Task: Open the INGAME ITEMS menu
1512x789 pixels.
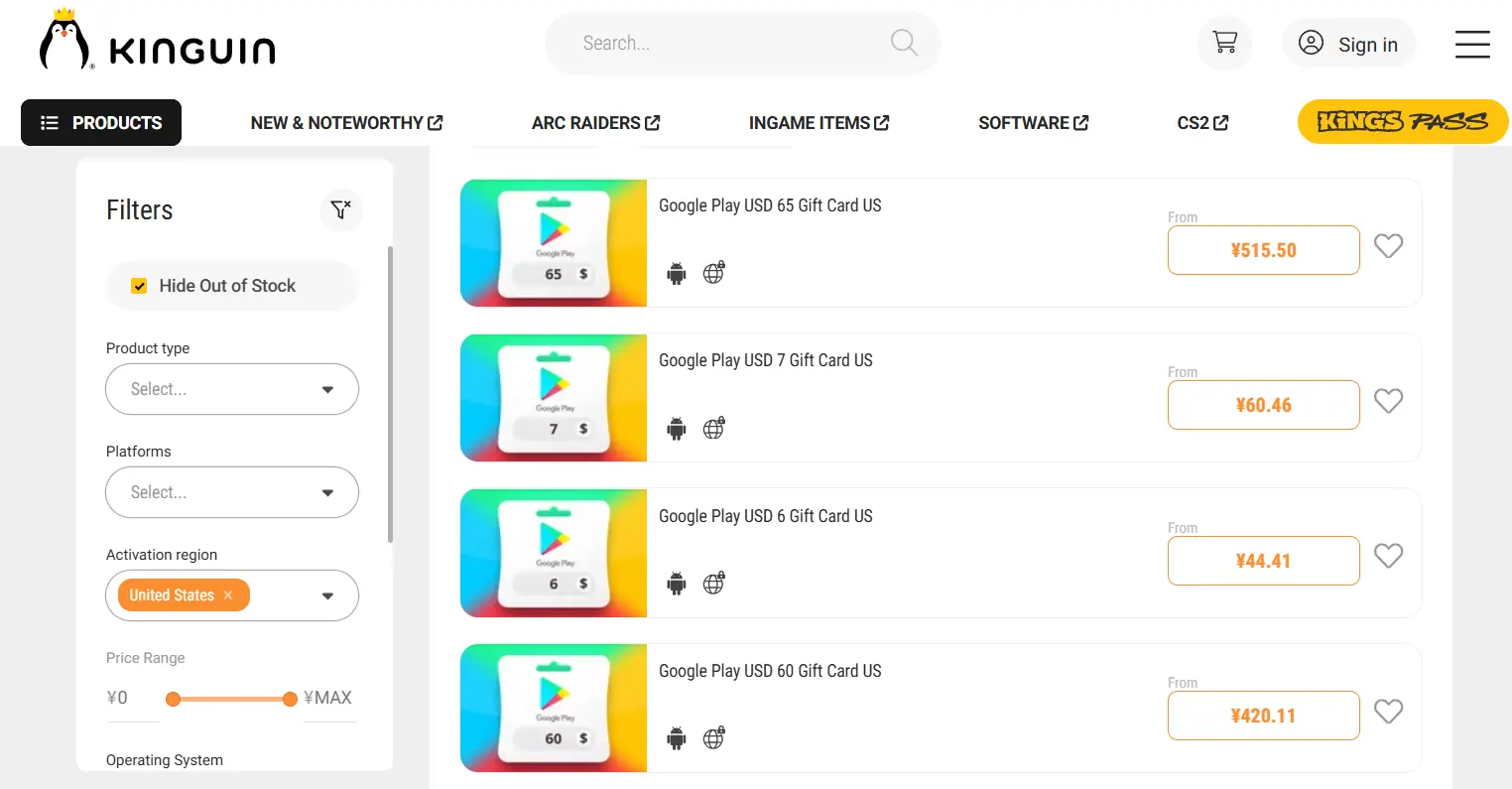Action: 818,122
